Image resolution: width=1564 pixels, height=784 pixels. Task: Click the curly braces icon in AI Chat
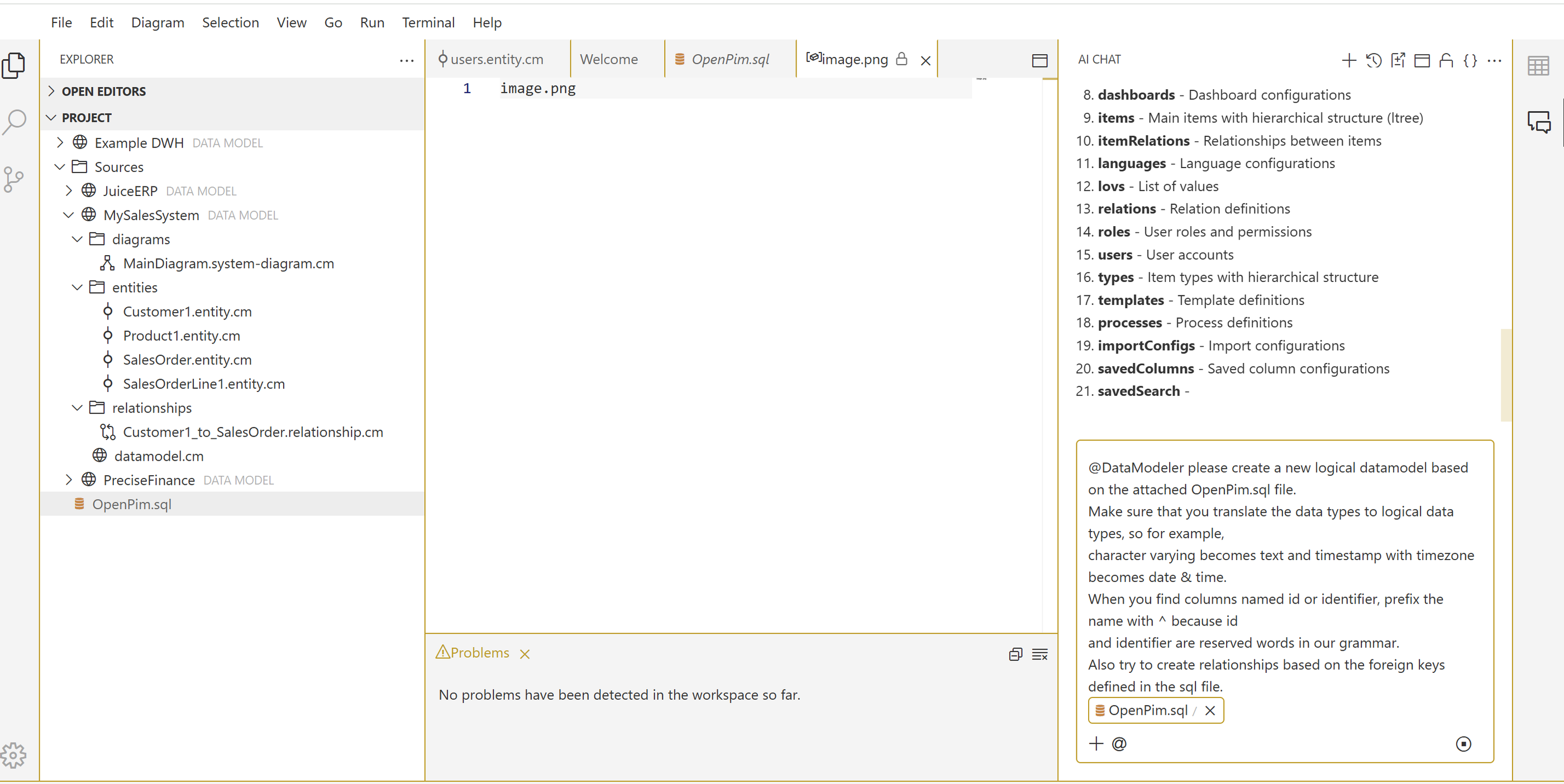coord(1470,60)
